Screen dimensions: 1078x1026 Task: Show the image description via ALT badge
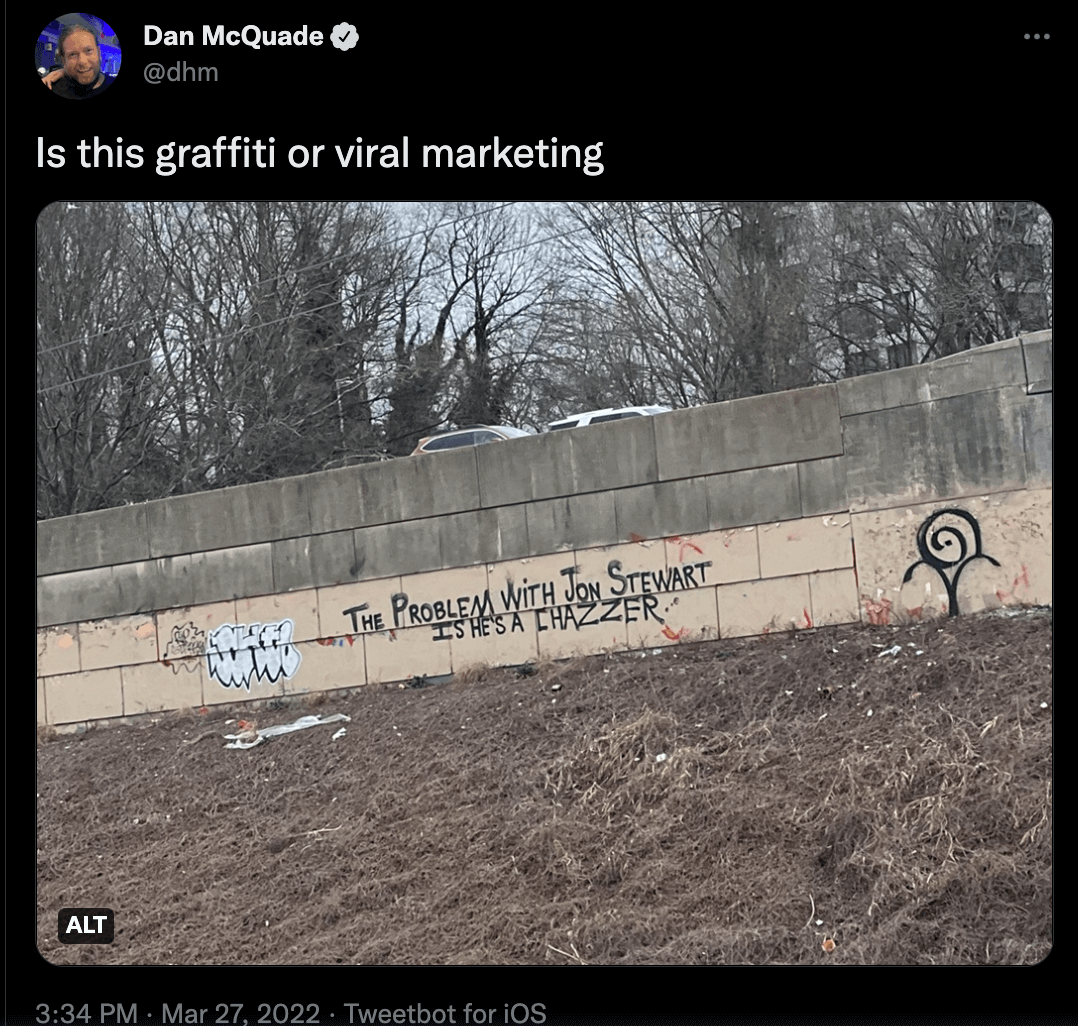click(86, 925)
